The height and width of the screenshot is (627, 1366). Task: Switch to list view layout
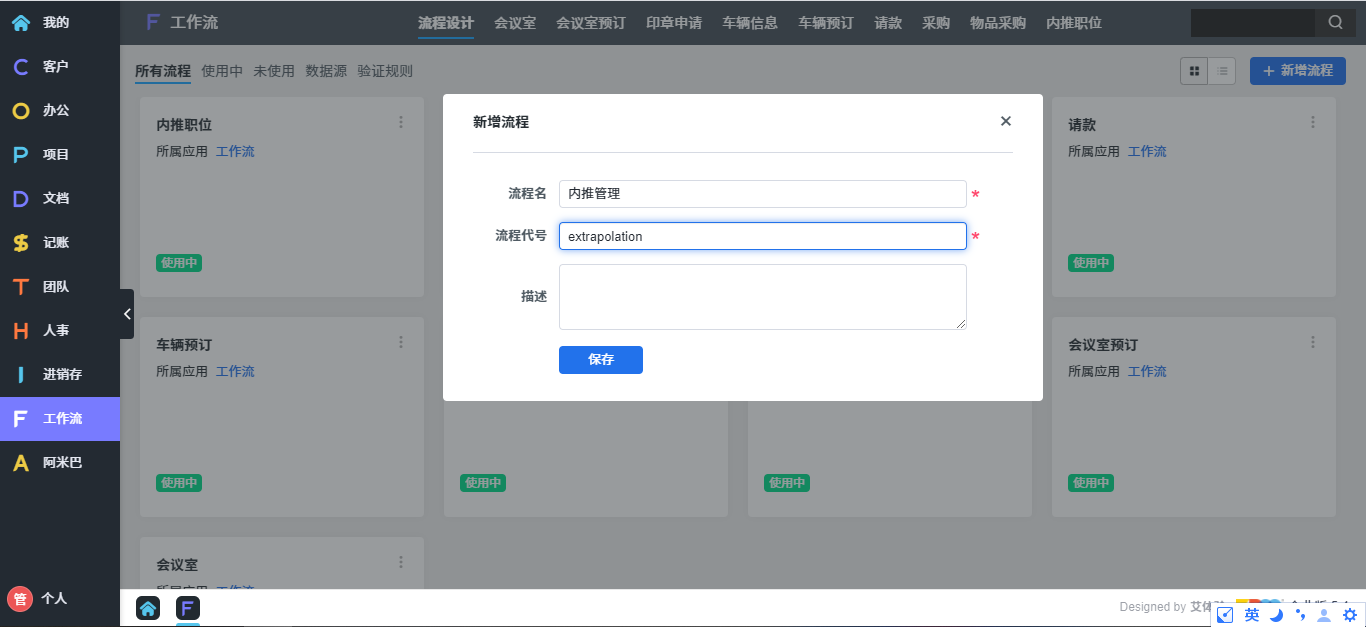coord(1222,71)
